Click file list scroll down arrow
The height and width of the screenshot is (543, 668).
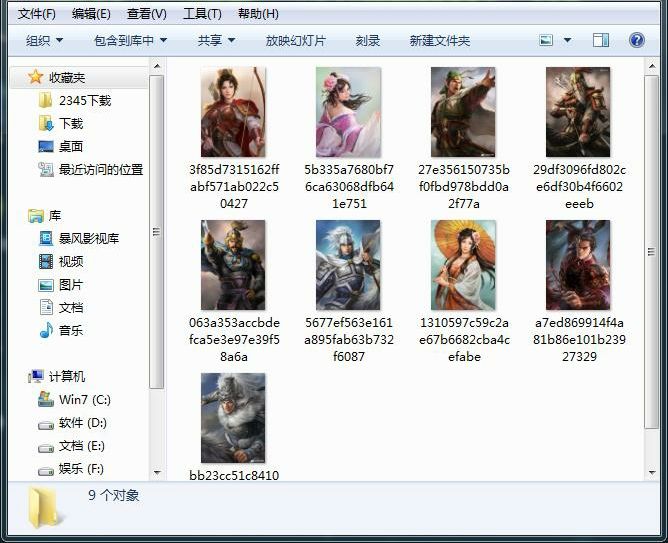coord(652,472)
